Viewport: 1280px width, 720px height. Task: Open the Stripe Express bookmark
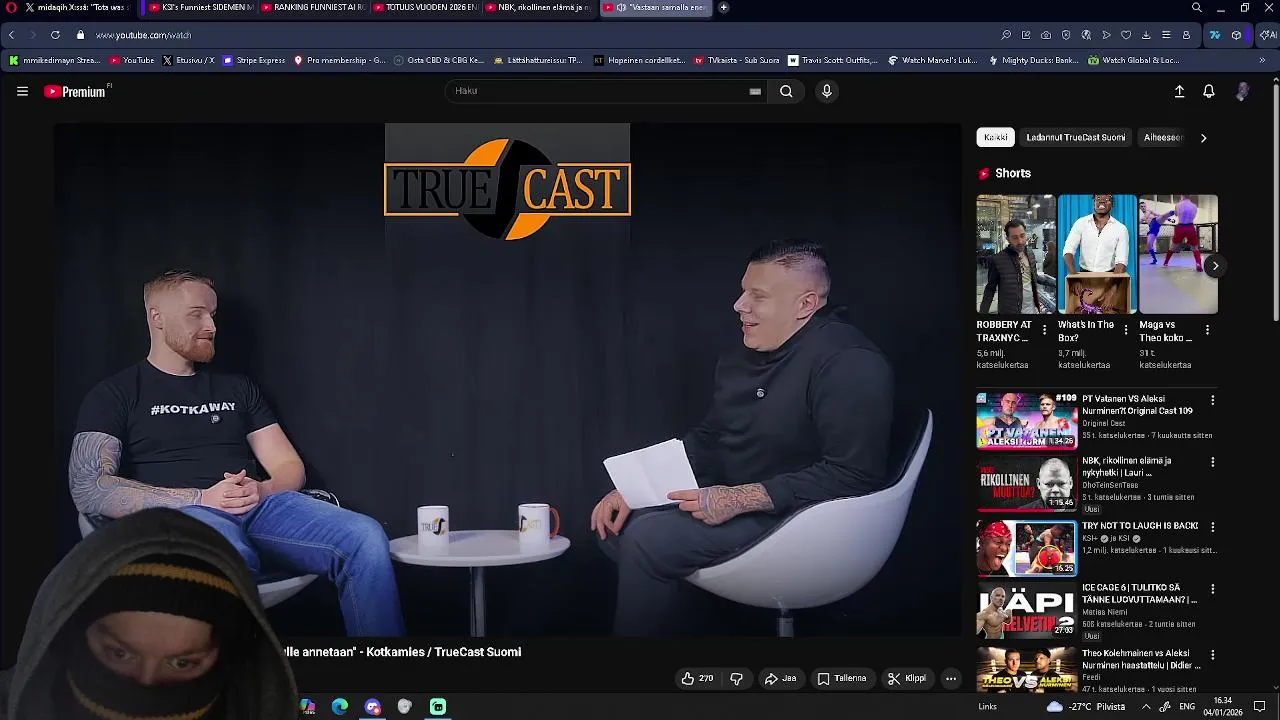coord(254,60)
